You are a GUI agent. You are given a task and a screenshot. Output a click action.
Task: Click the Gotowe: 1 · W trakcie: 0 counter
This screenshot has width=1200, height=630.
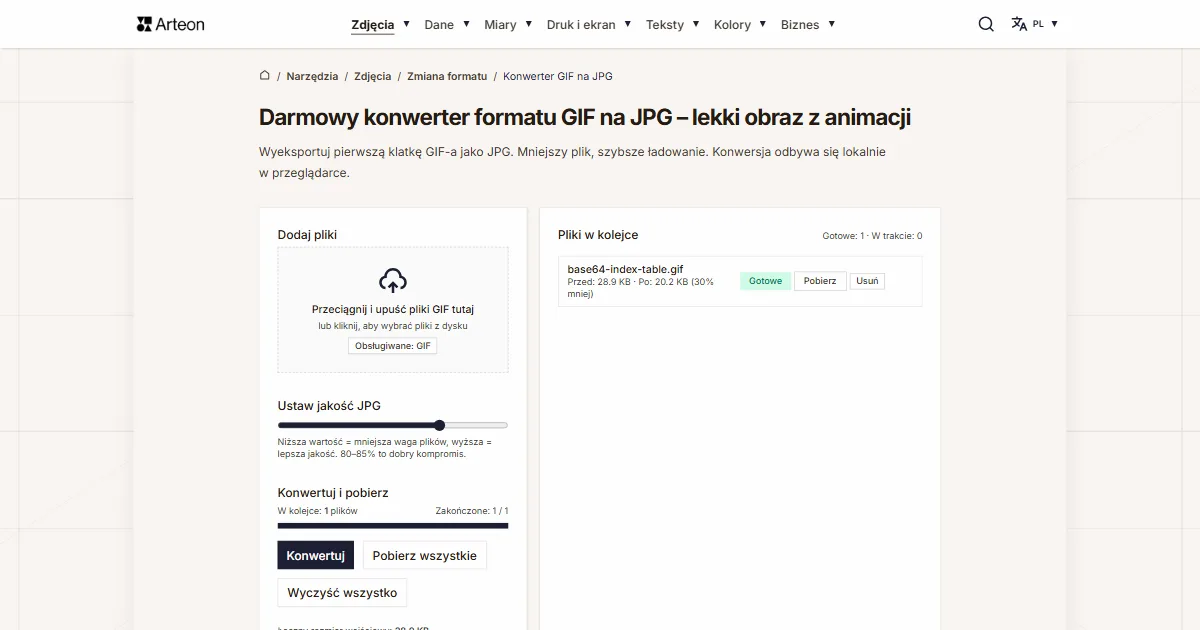click(872, 236)
